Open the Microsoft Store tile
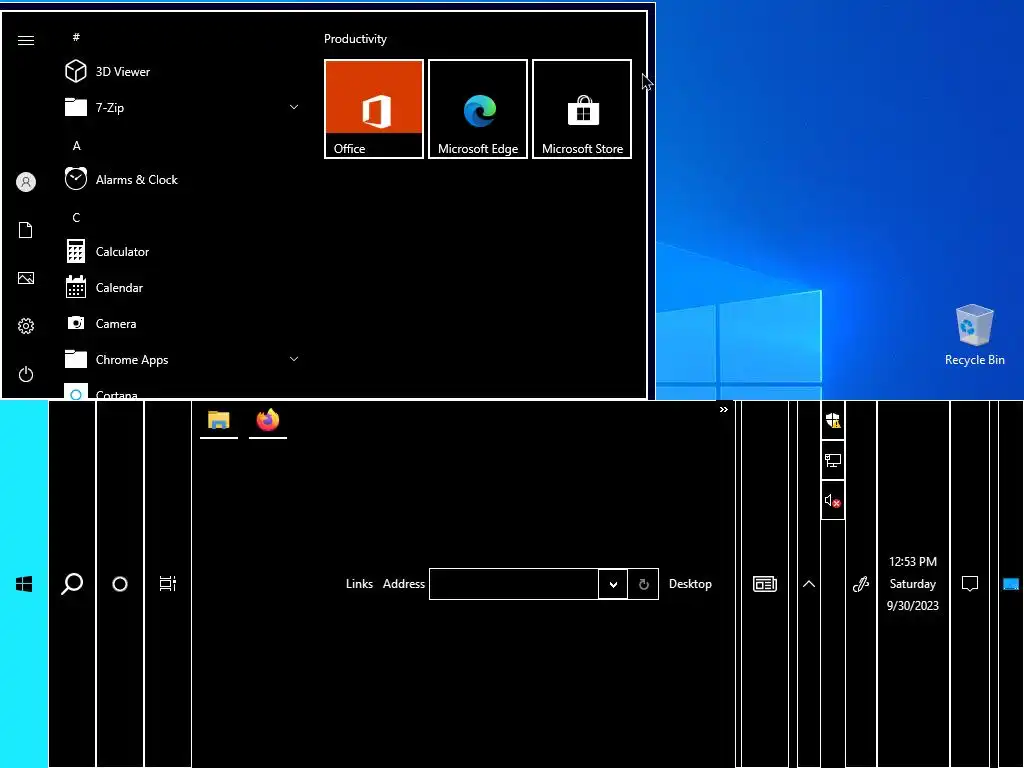 pos(582,109)
